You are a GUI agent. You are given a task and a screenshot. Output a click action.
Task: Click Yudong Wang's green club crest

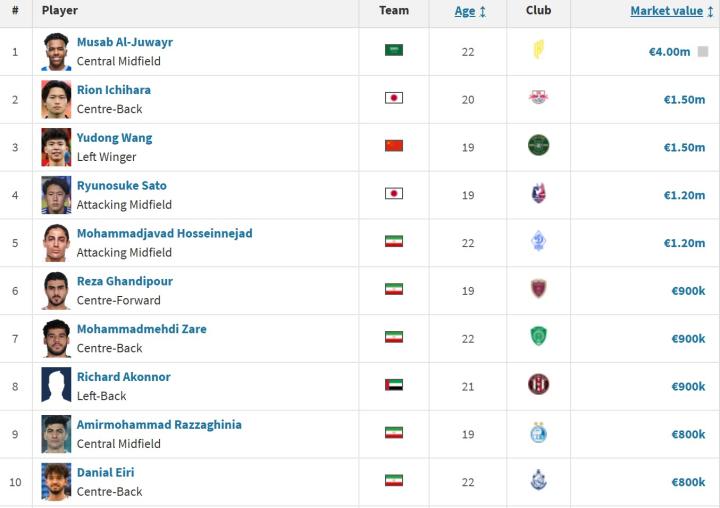[x=538, y=146]
